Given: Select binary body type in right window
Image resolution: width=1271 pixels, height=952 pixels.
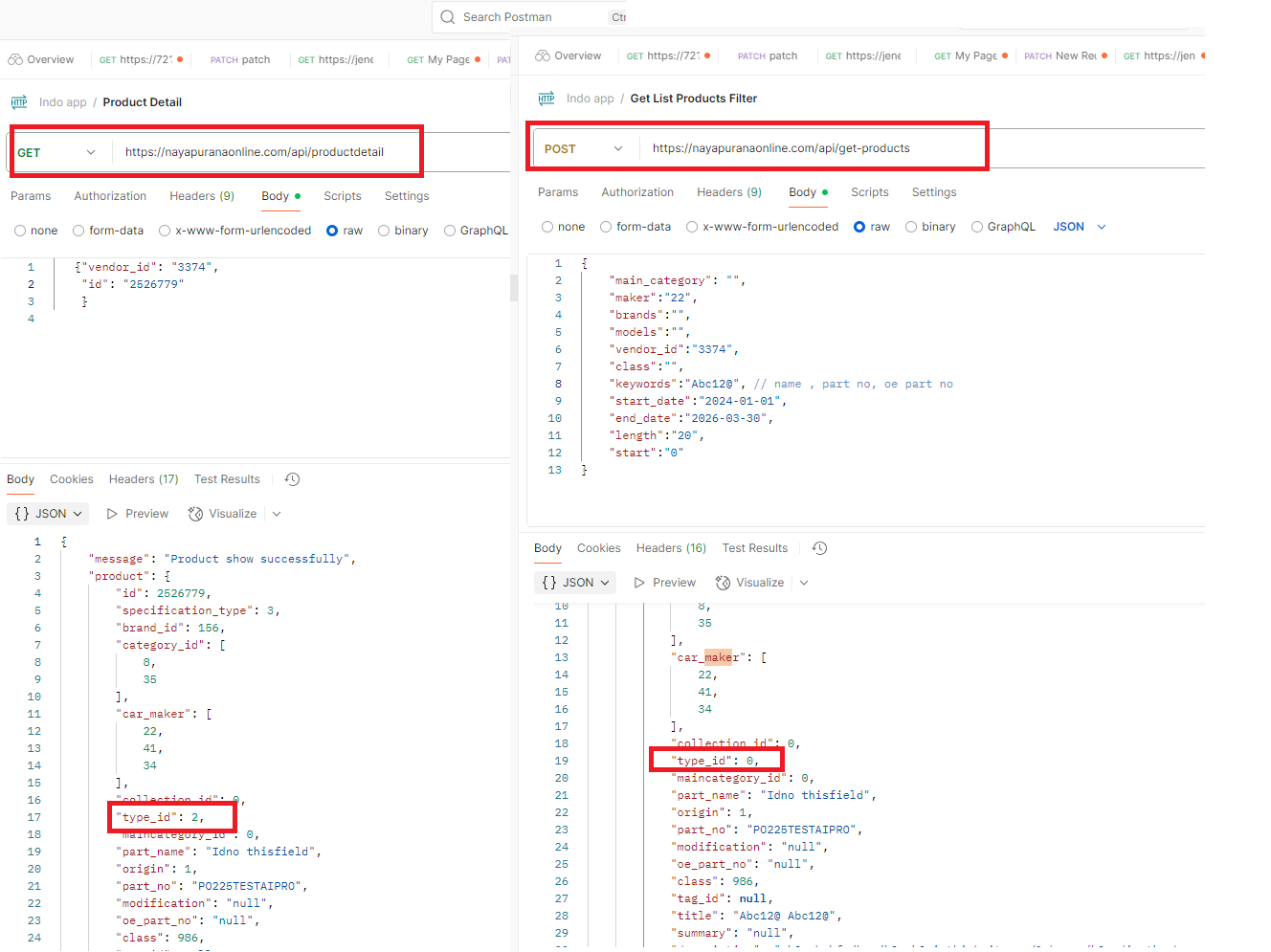Looking at the screenshot, I should pyautogui.click(x=911, y=227).
